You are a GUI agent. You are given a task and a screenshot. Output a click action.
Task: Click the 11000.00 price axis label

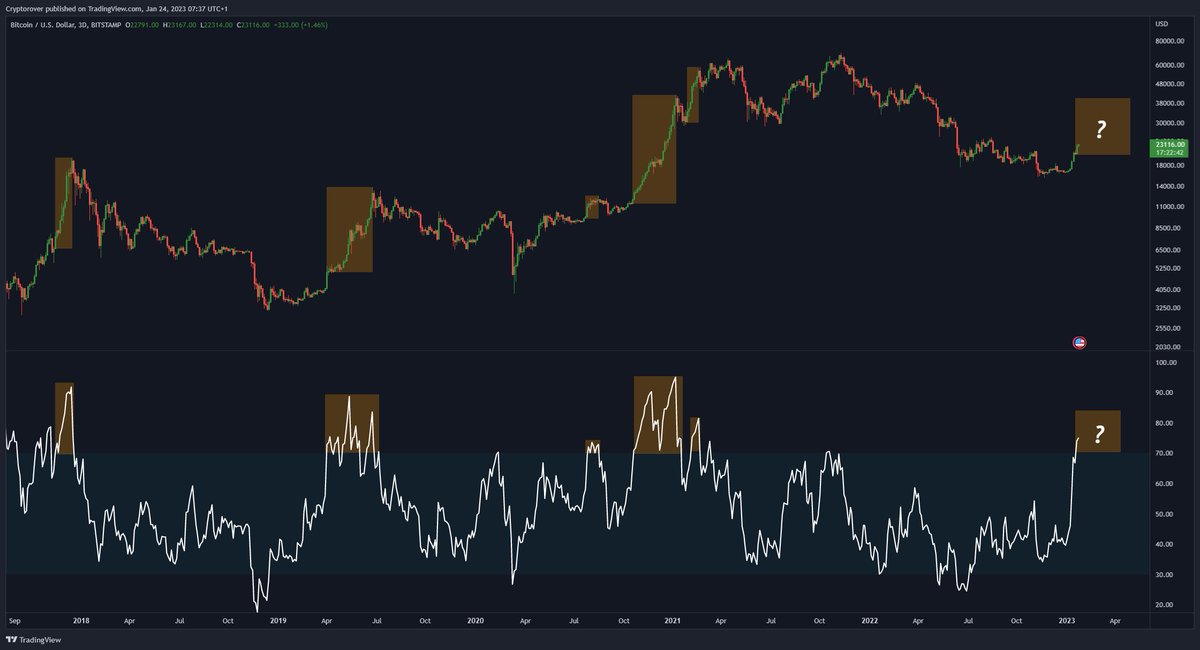1169,206
